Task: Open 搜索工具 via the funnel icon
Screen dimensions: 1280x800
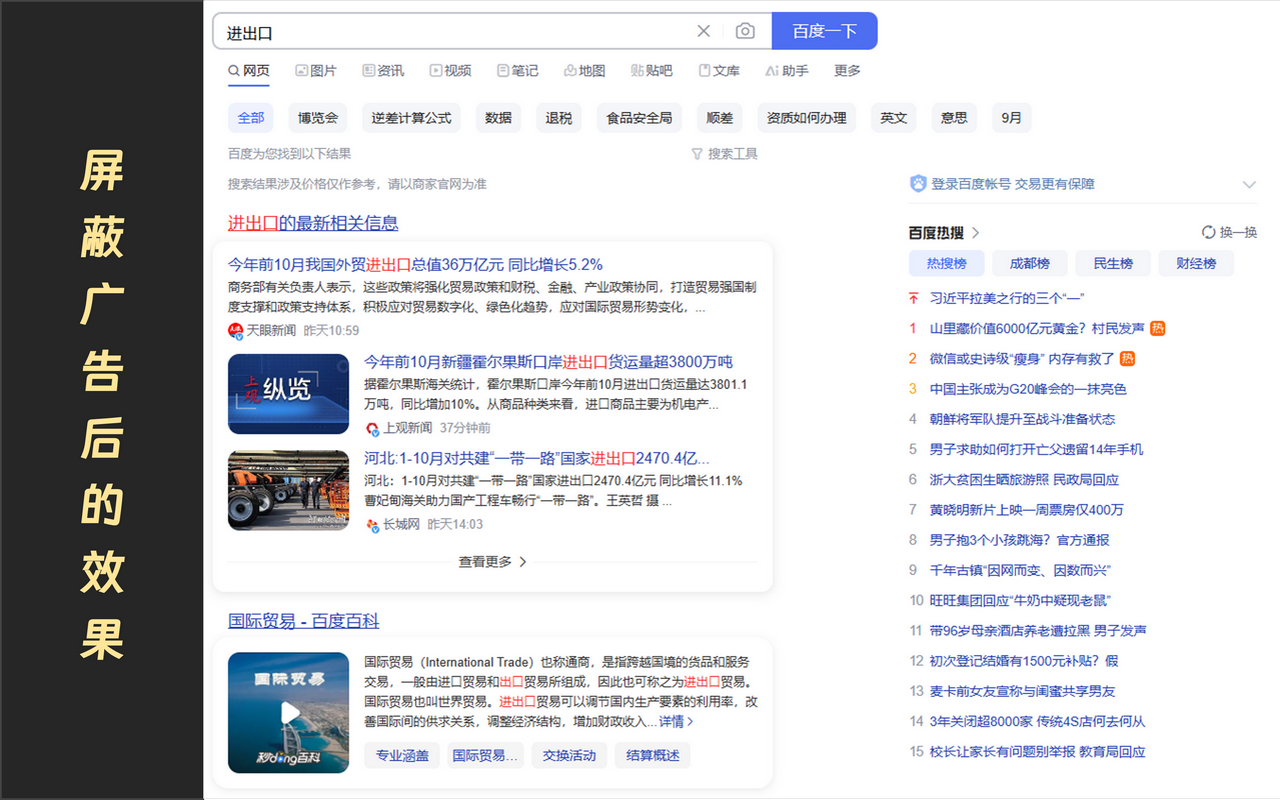Action: pyautogui.click(x=723, y=153)
